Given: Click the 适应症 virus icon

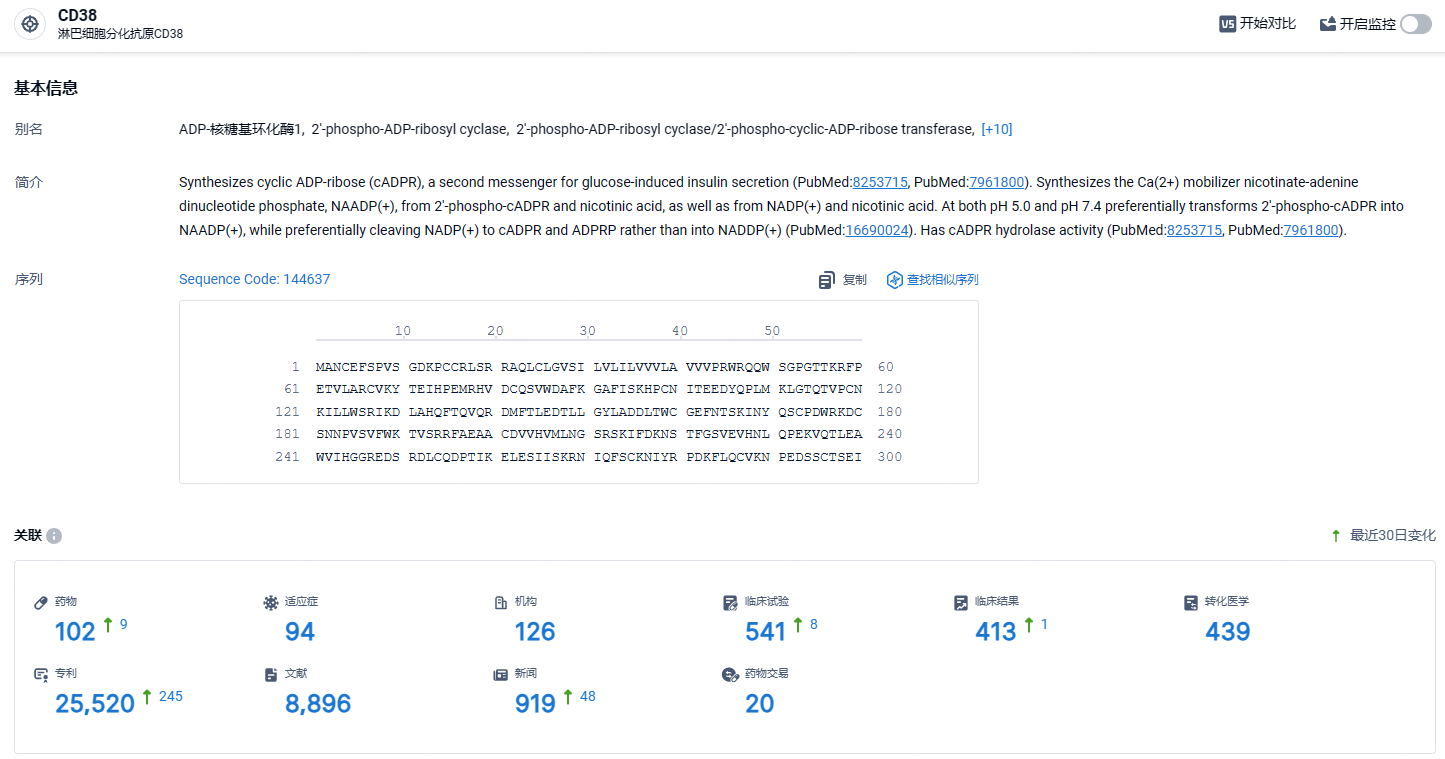Looking at the screenshot, I should pos(270,602).
